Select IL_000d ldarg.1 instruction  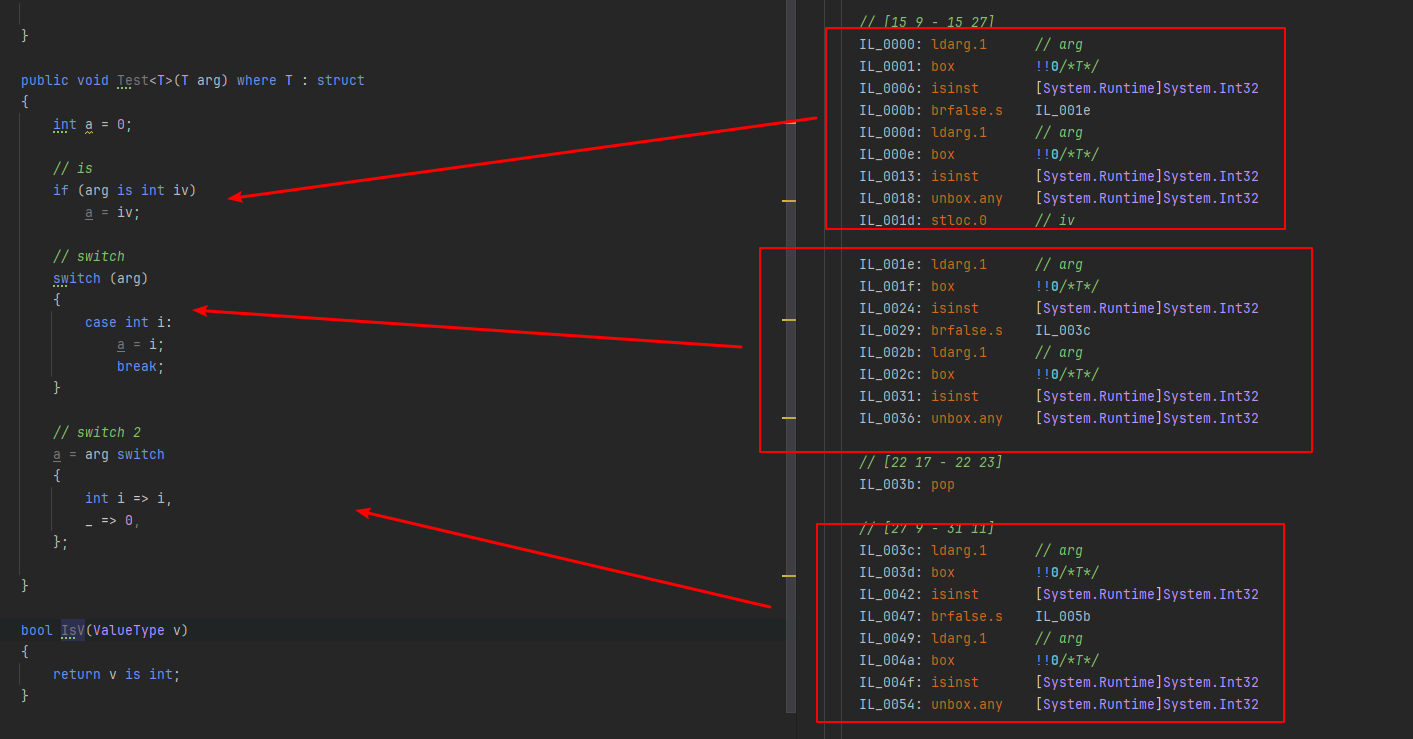click(970, 132)
